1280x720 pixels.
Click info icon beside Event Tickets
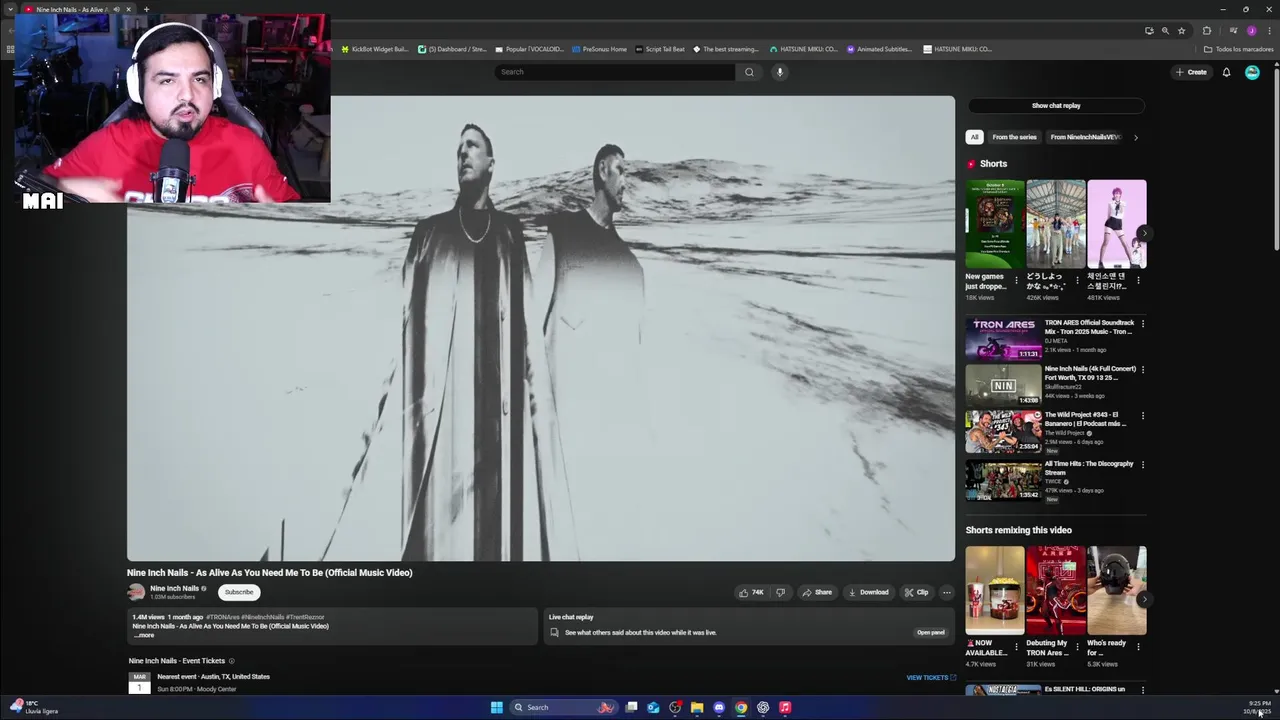pos(232,661)
